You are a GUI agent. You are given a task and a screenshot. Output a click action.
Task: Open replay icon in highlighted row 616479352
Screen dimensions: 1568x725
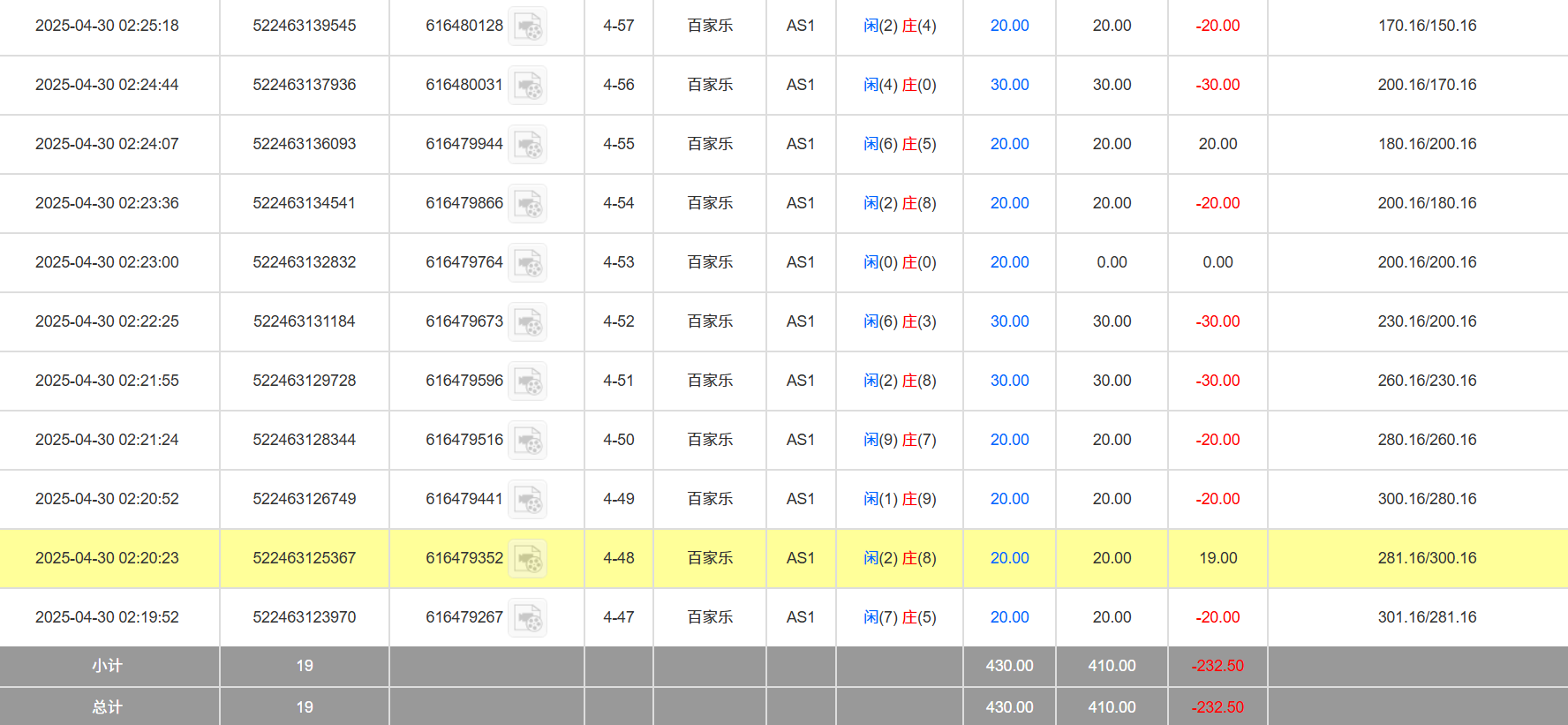pos(528,559)
